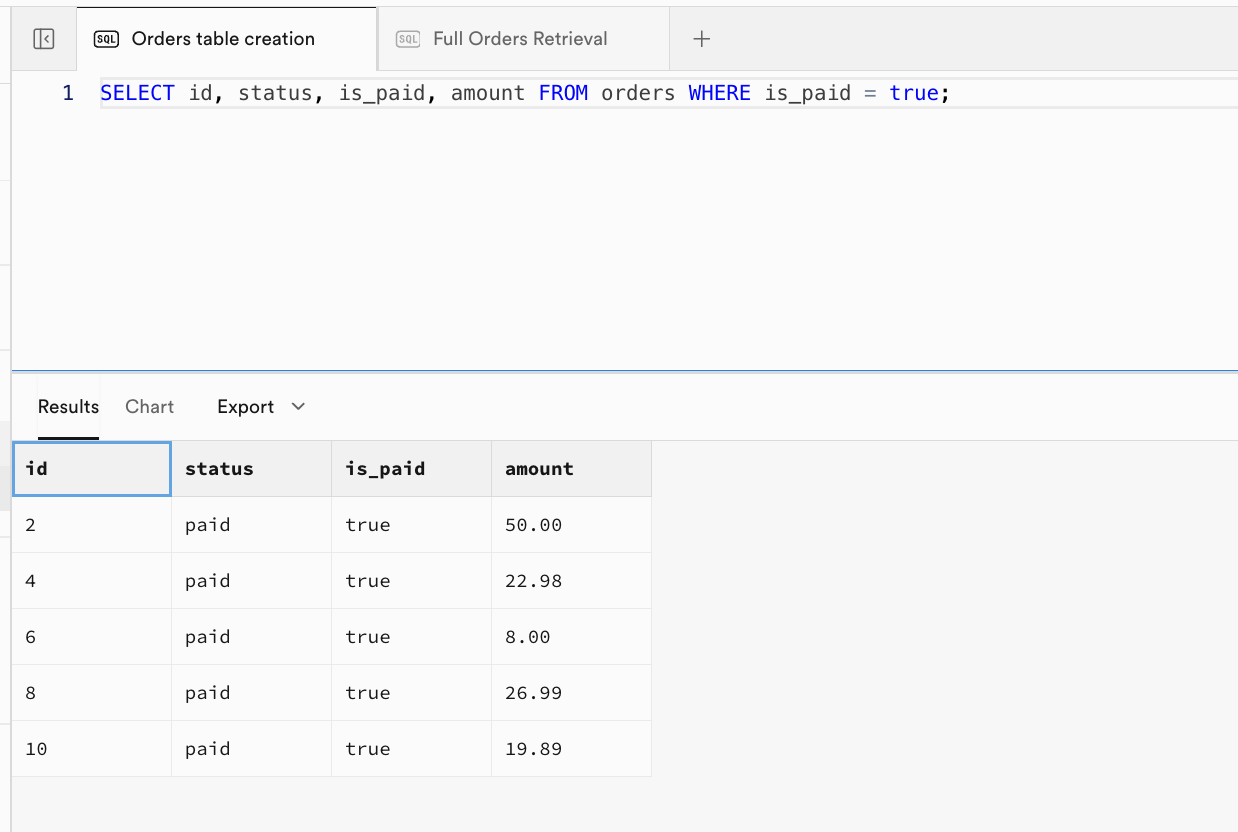This screenshot has height=832, width=1238.
Task: Open the Results tab
Action: click(x=68, y=407)
